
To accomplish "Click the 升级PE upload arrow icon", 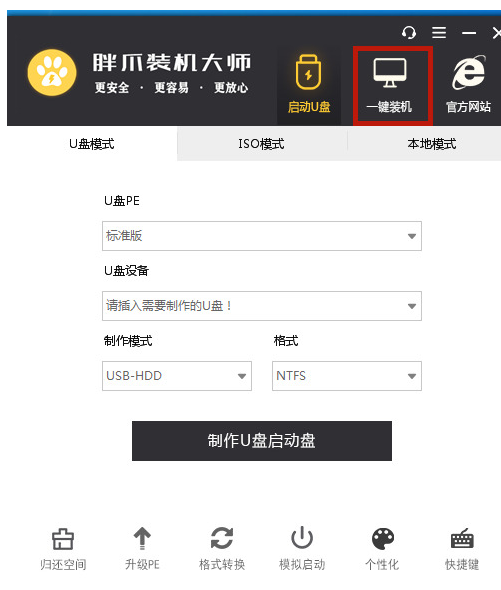I will point(142,538).
